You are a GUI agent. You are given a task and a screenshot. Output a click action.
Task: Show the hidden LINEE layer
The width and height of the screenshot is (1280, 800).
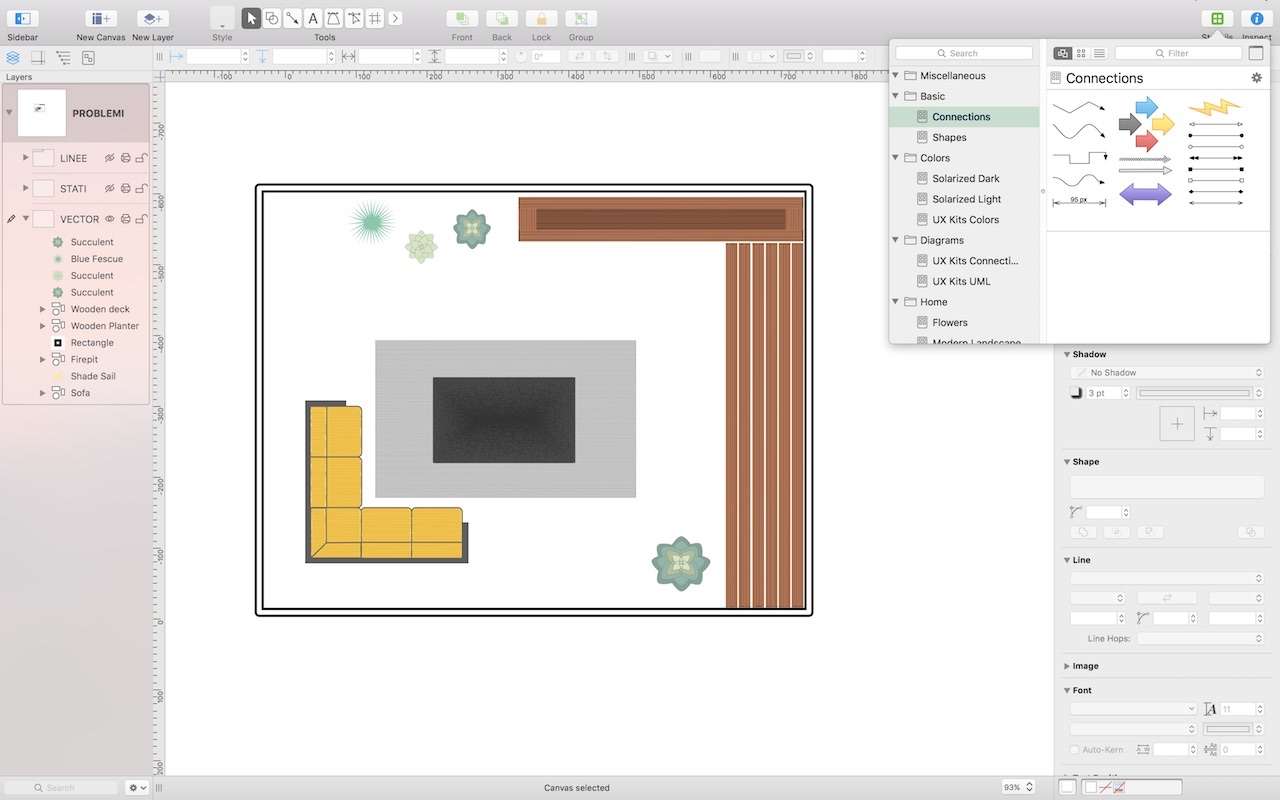point(110,158)
